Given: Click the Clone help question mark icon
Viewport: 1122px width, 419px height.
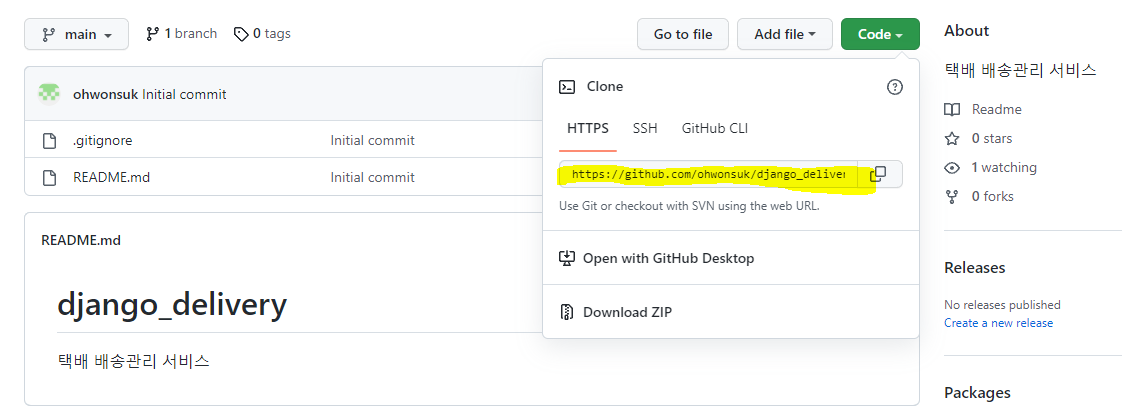Looking at the screenshot, I should pyautogui.click(x=894, y=87).
